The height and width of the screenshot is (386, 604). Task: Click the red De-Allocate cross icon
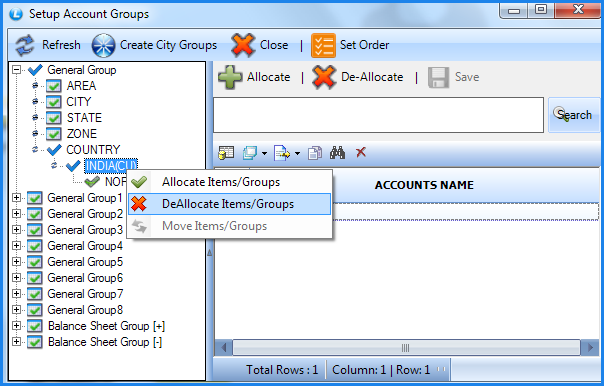click(x=324, y=77)
